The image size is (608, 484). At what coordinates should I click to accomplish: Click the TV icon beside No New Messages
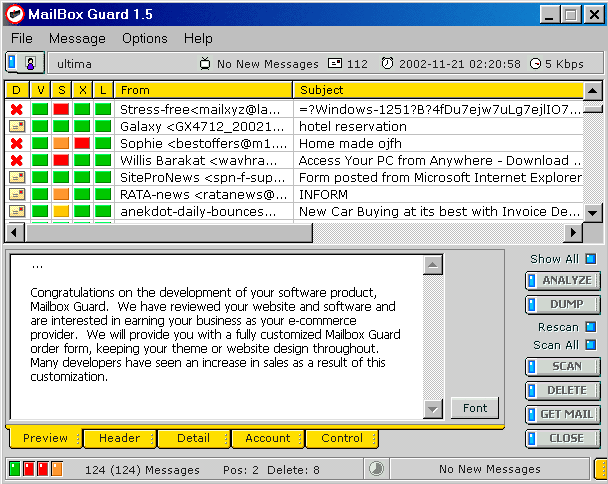205,63
